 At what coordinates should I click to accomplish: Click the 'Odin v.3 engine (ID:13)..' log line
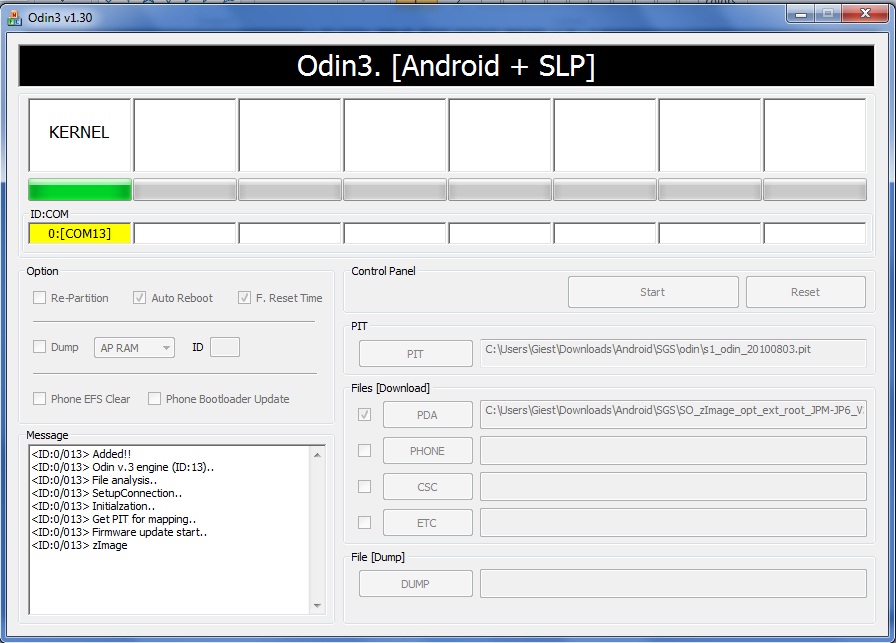123,467
